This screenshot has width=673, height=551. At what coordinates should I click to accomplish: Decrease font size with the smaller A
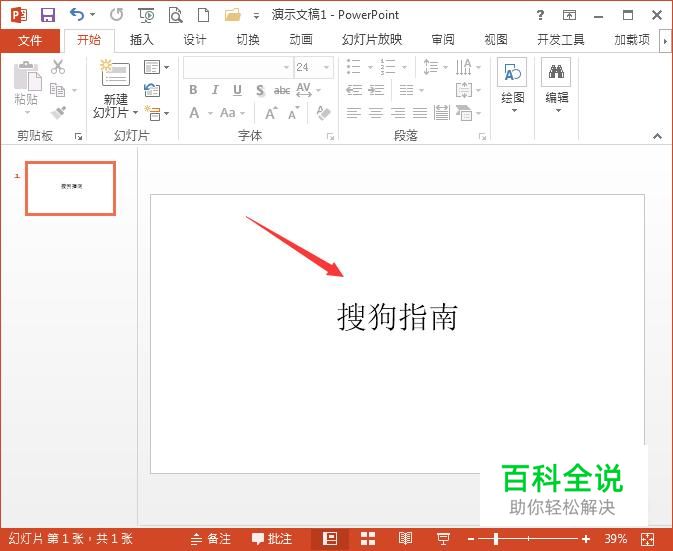pyautogui.click(x=294, y=113)
